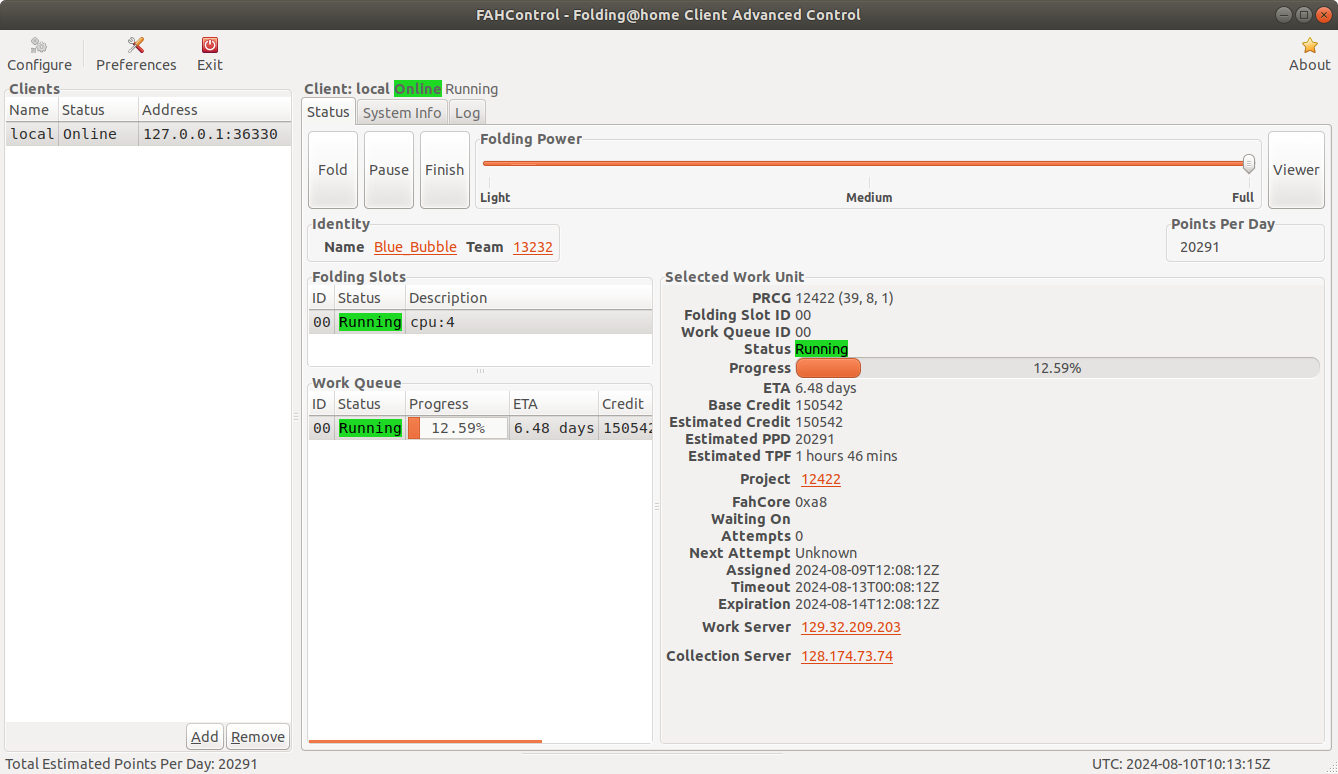Click the Exit toolbar icon
The height and width of the screenshot is (774, 1338).
coord(210,54)
